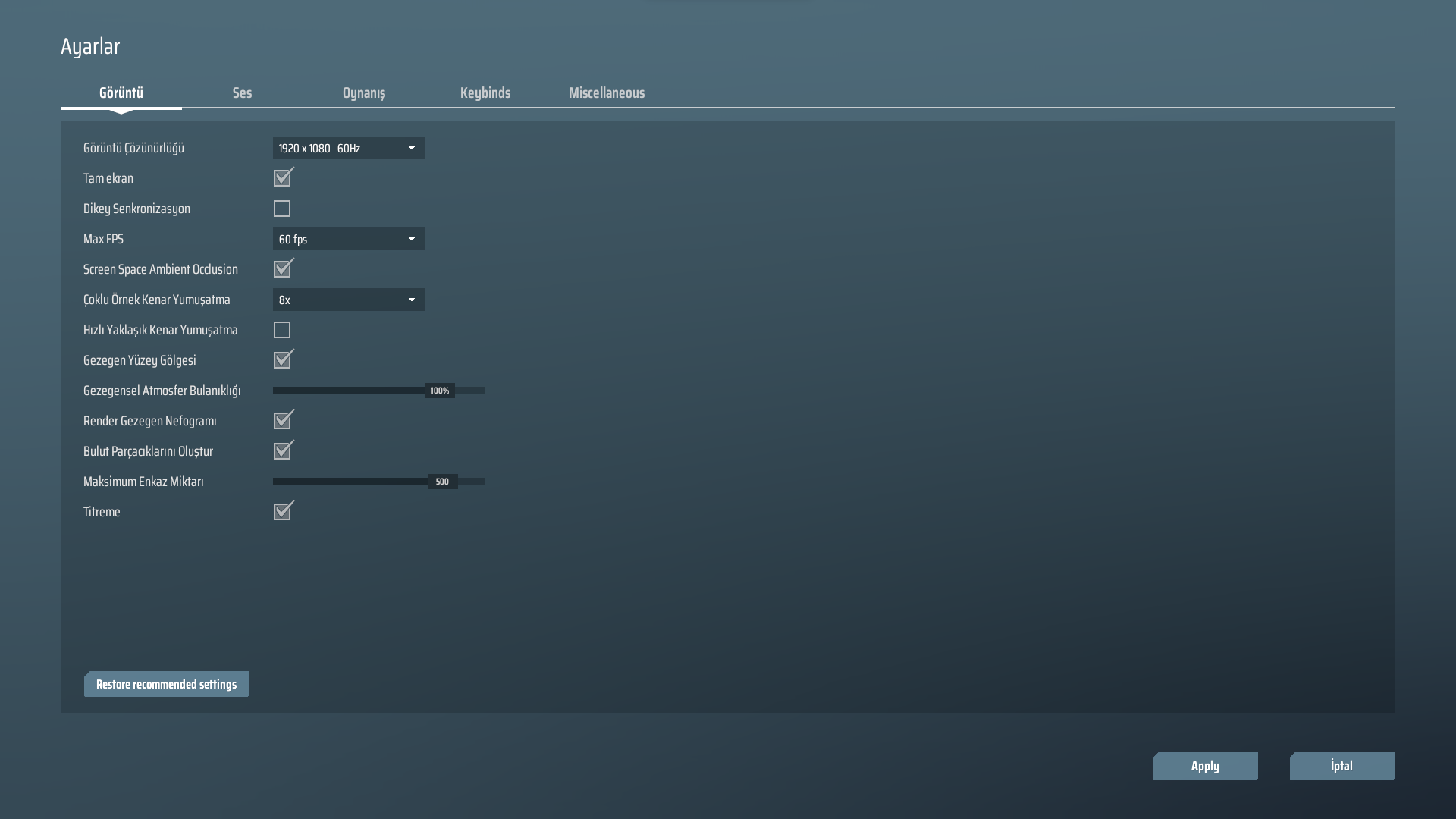This screenshot has width=1456, height=819.
Task: Open the Oynanış tab
Action: point(364,93)
